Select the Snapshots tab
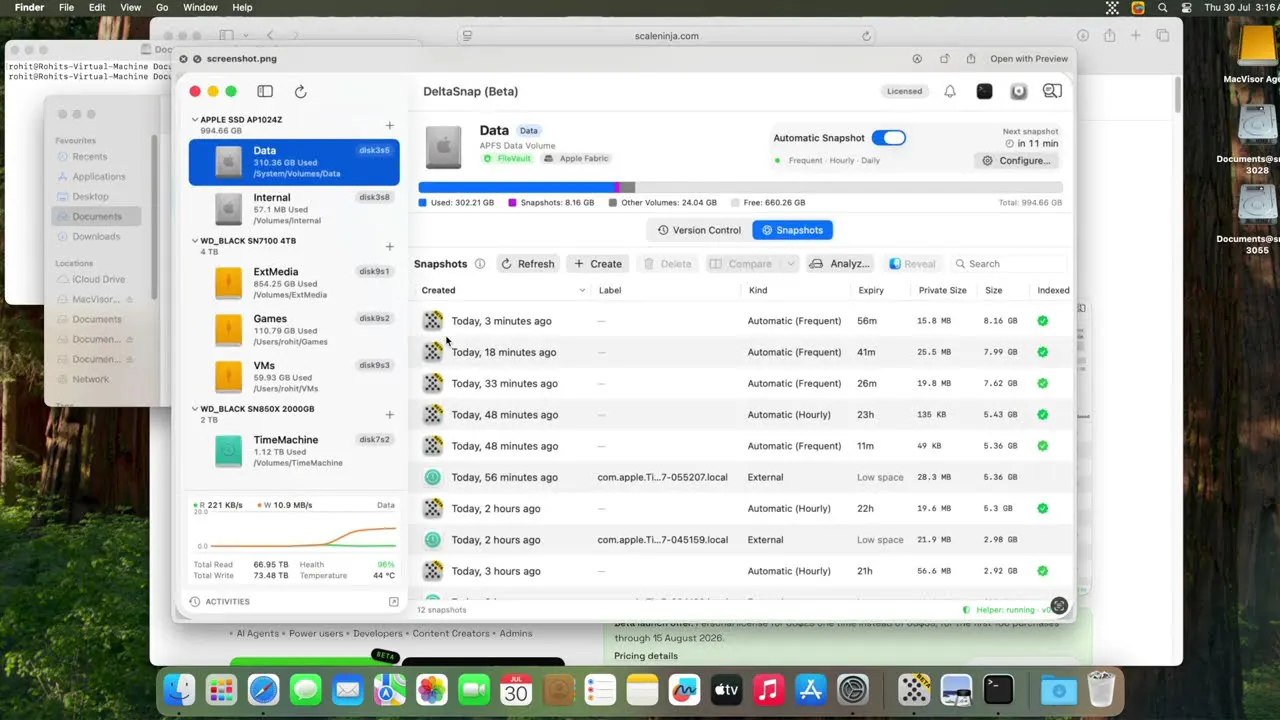This screenshot has width=1280, height=720. click(x=792, y=230)
